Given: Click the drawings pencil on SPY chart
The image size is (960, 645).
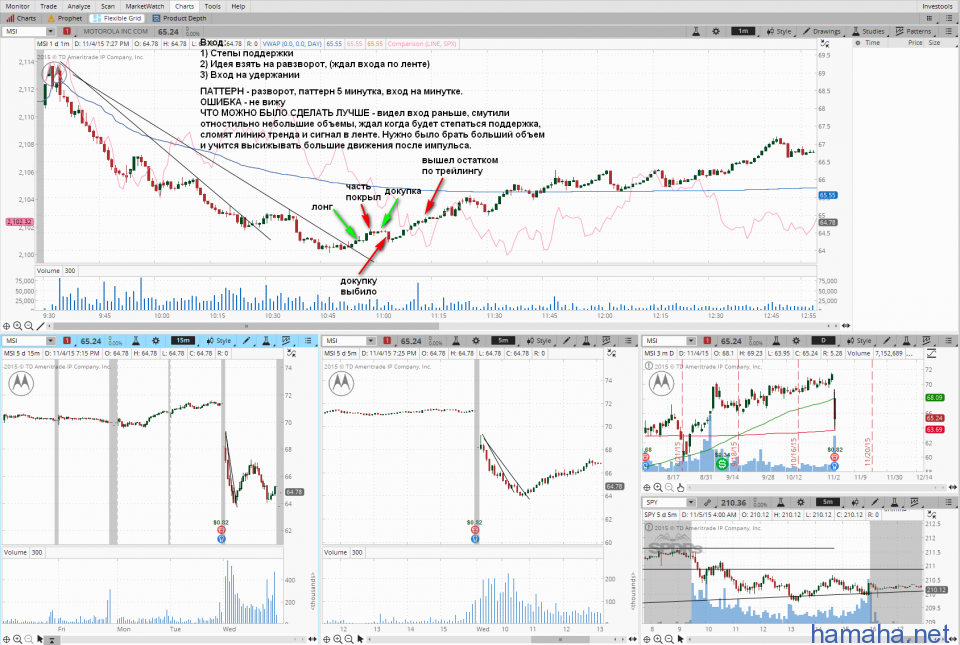Looking at the screenshot, I should click(x=875, y=502).
